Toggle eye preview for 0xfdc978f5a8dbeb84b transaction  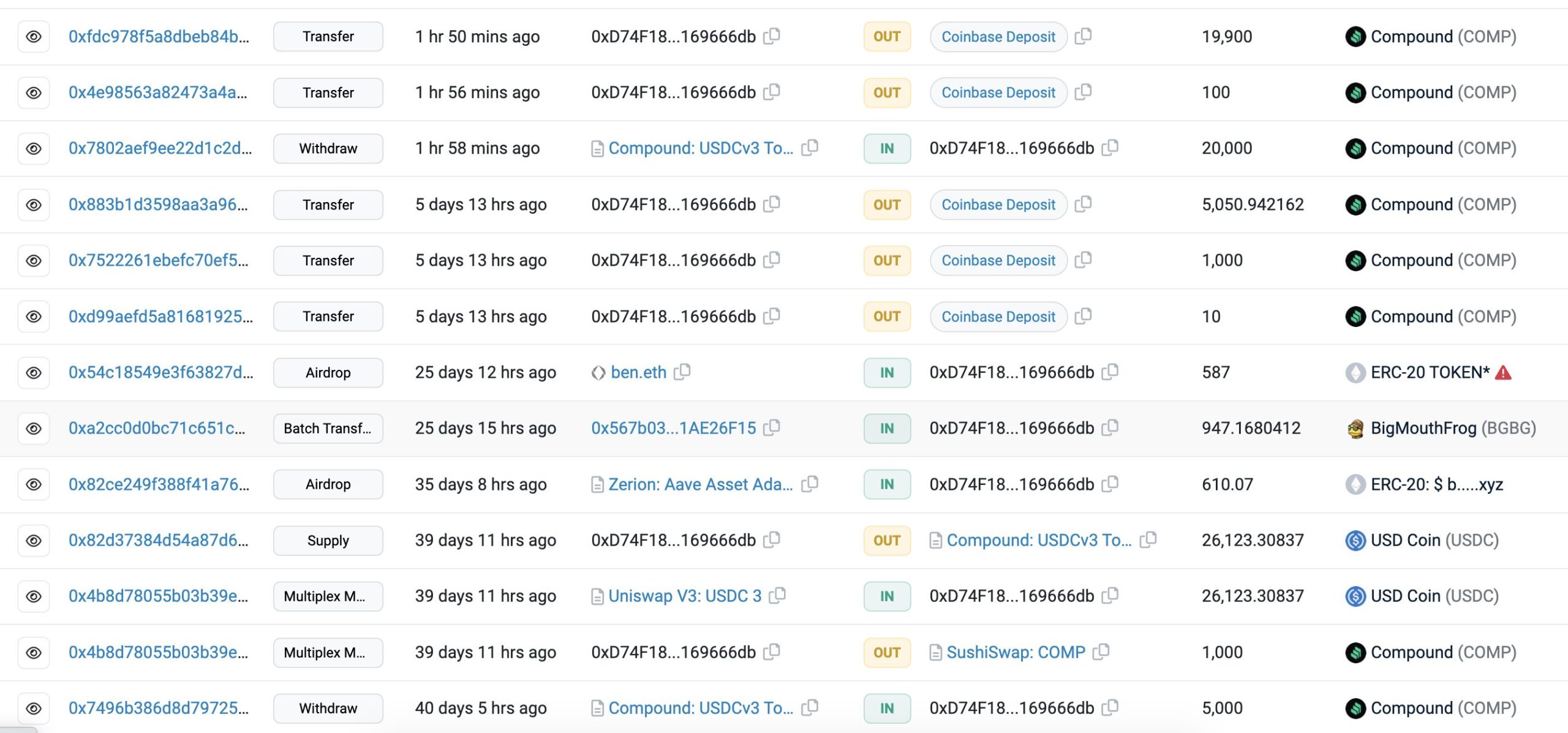point(34,37)
